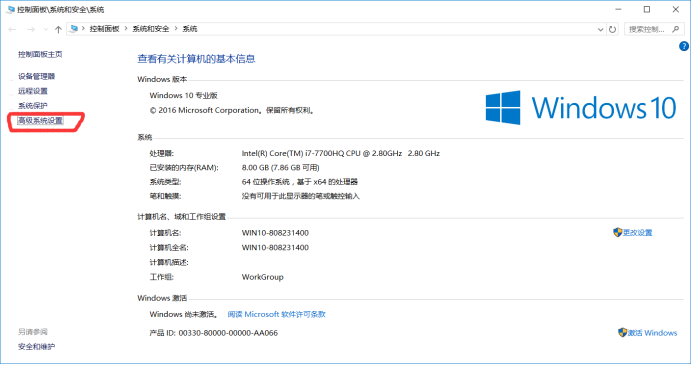Maximize the System window

(647, 9)
